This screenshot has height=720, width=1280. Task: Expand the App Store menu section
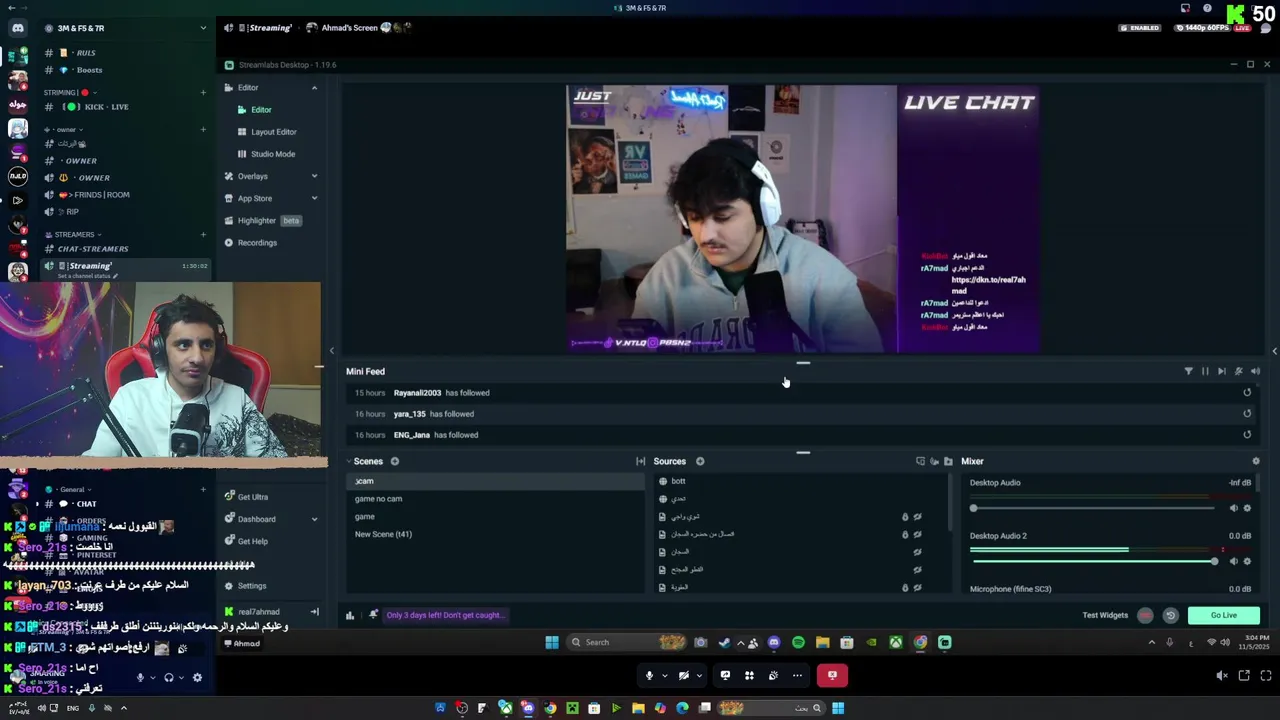tap(314, 198)
